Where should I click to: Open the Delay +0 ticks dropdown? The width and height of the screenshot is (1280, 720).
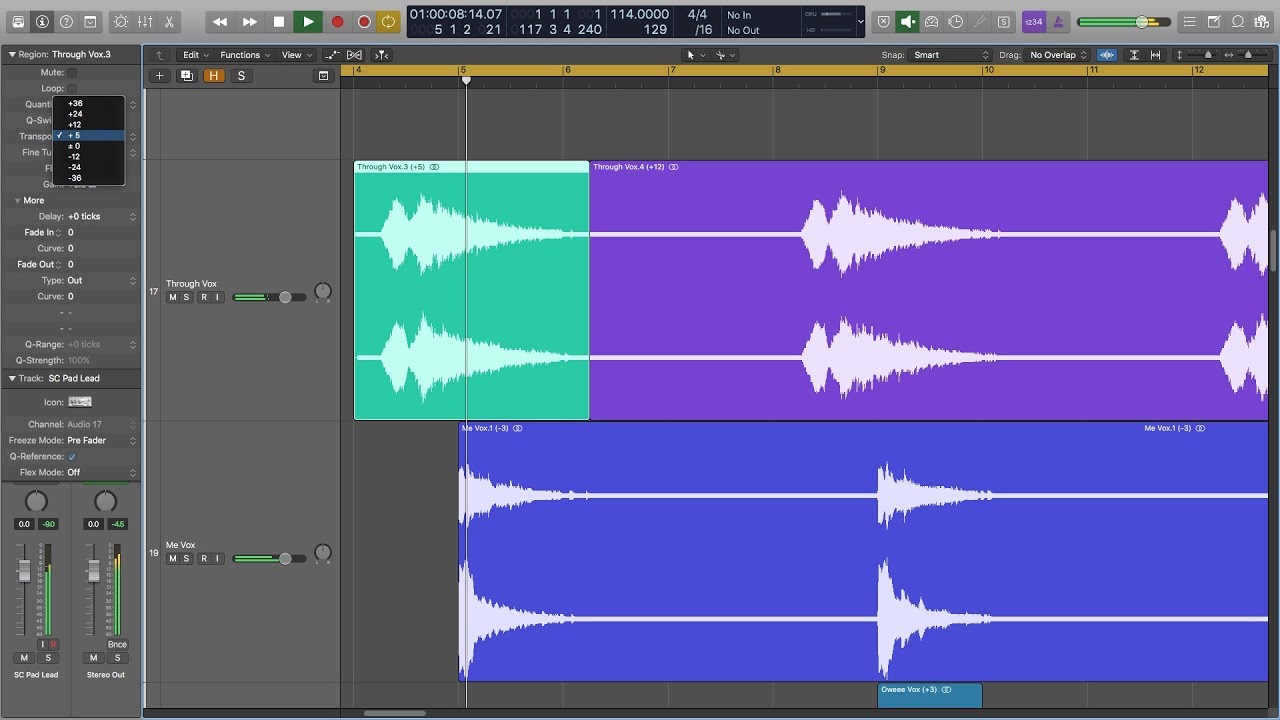100,216
